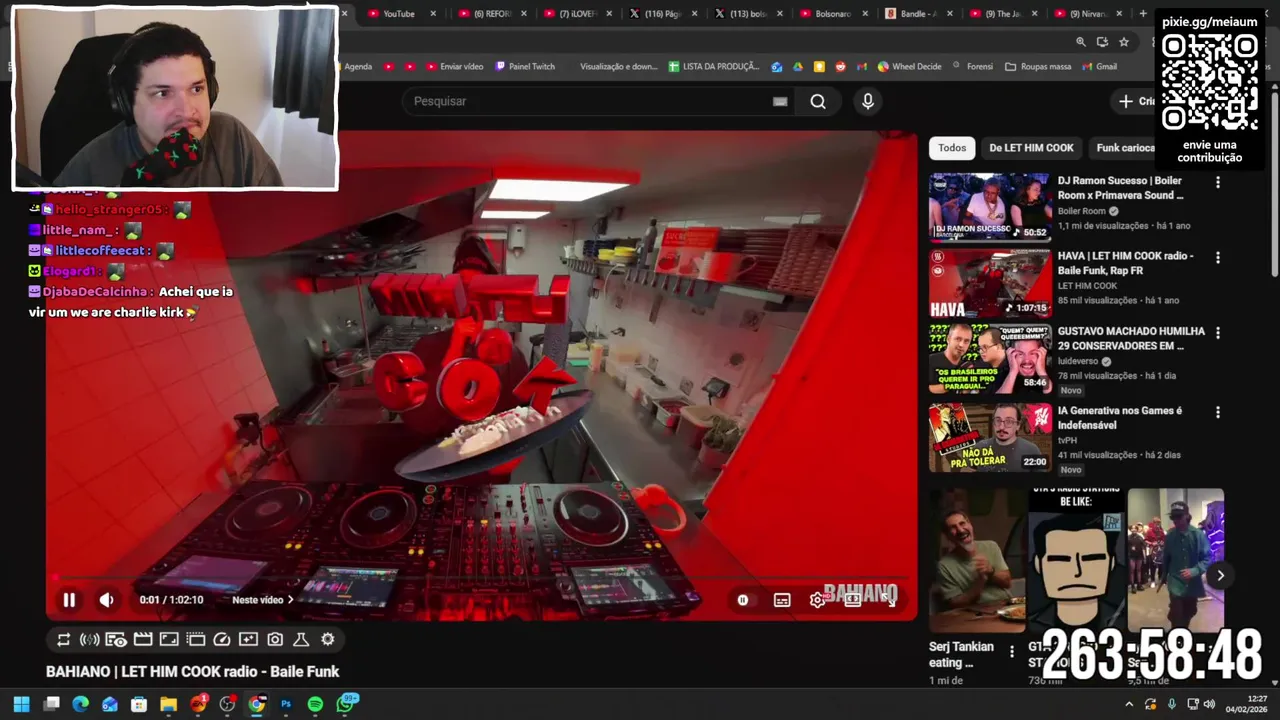Open options menu for GUSTAVO MACHADO video
This screenshot has height=720, width=1280.
(x=1217, y=332)
